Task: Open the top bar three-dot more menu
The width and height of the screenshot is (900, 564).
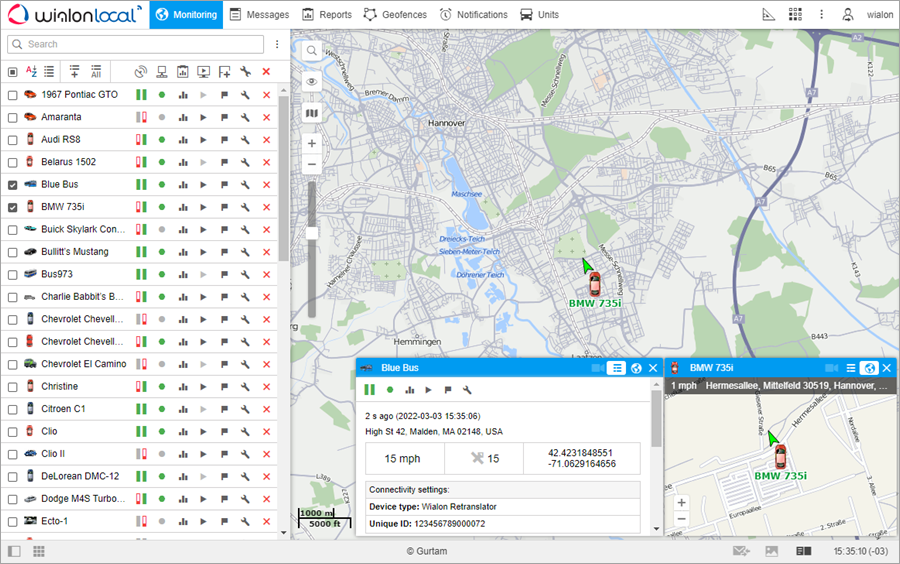Action: click(x=821, y=14)
